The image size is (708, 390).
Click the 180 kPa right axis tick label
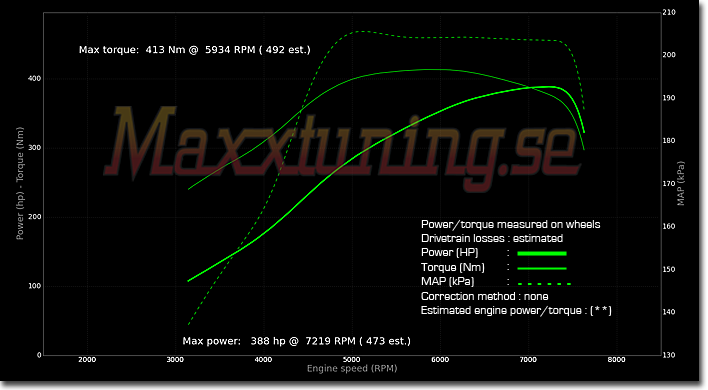[x=669, y=141]
